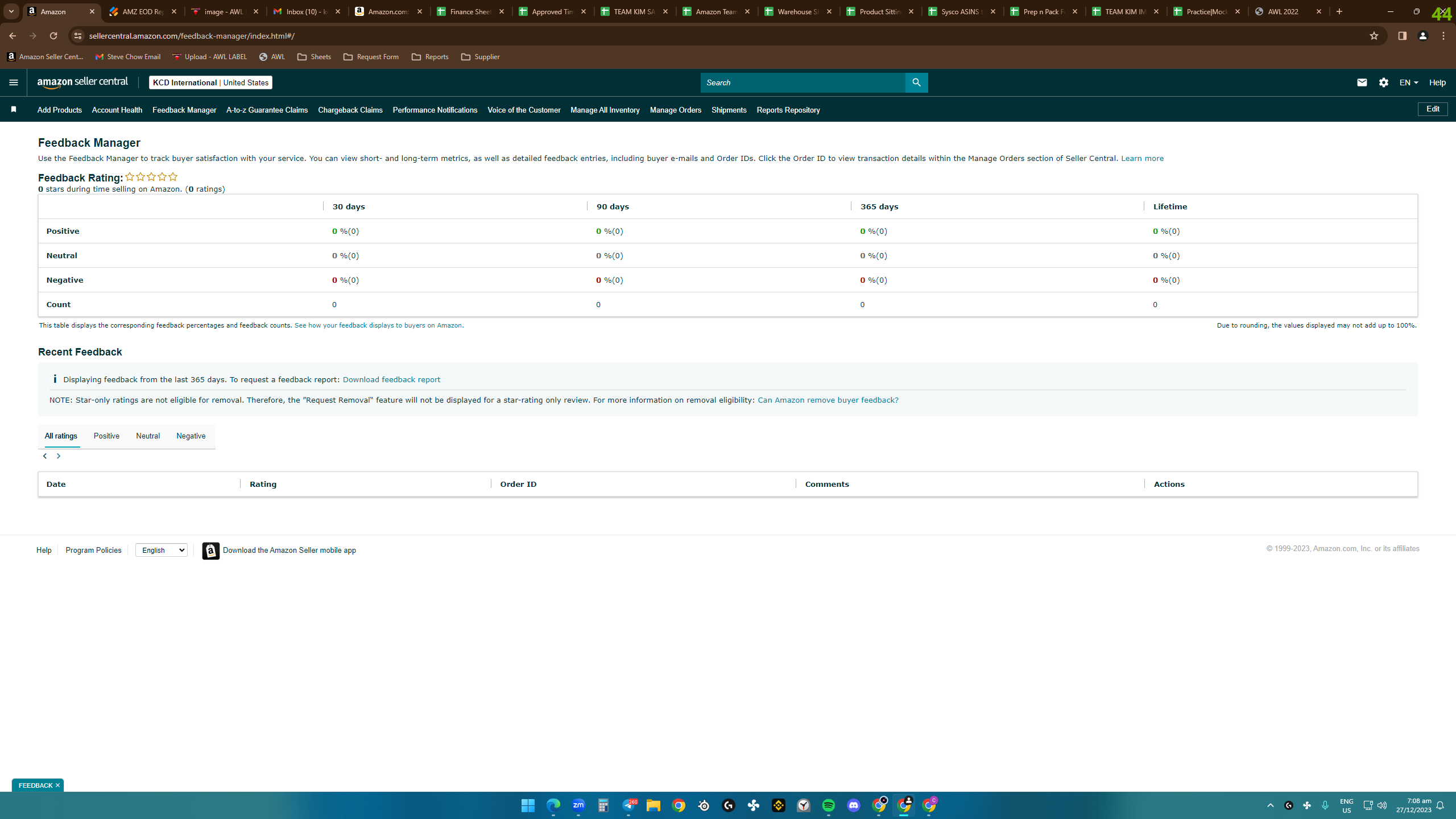Open Chrome profile avatar

pyautogui.click(x=1423, y=36)
